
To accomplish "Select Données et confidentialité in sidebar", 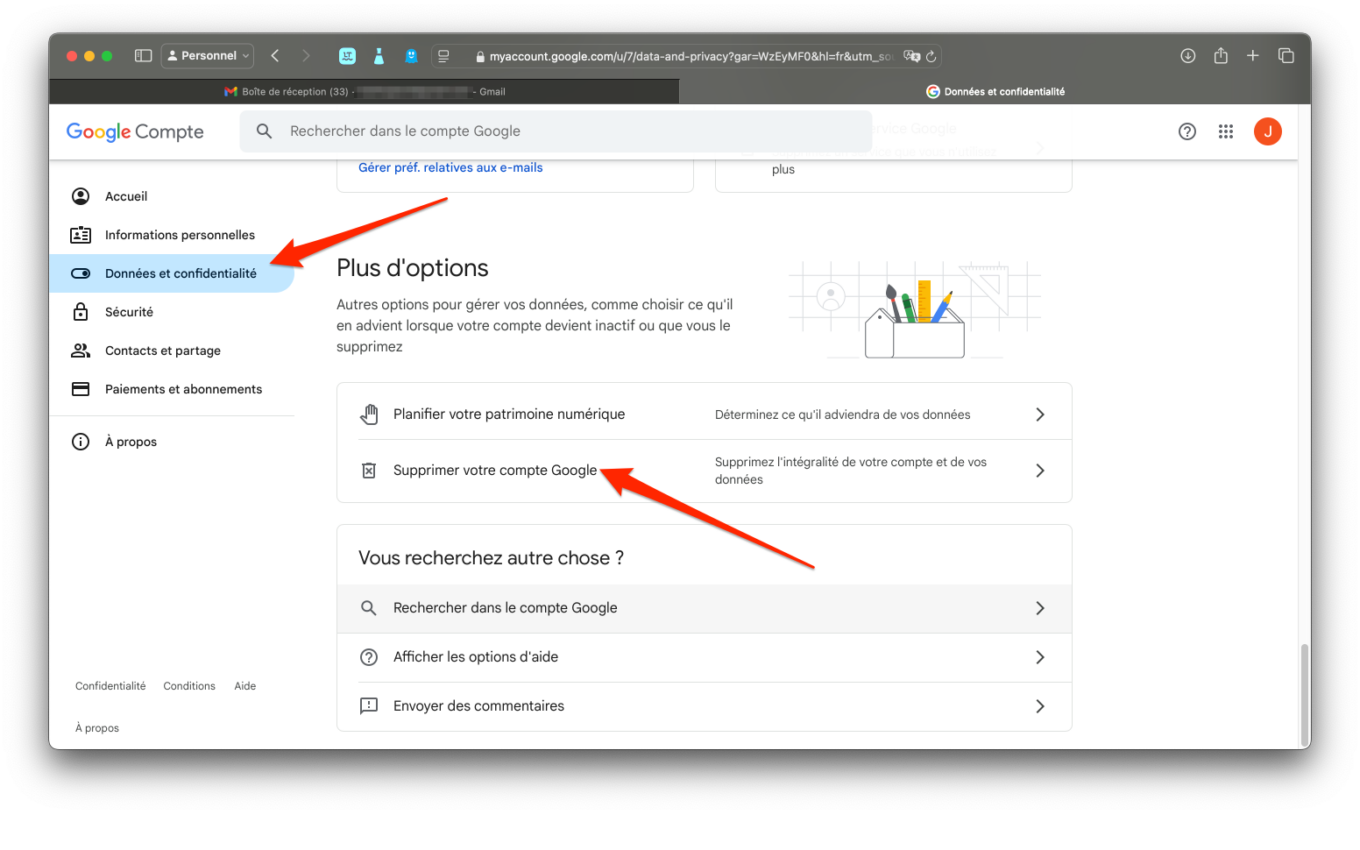I will pyautogui.click(x=172, y=274).
